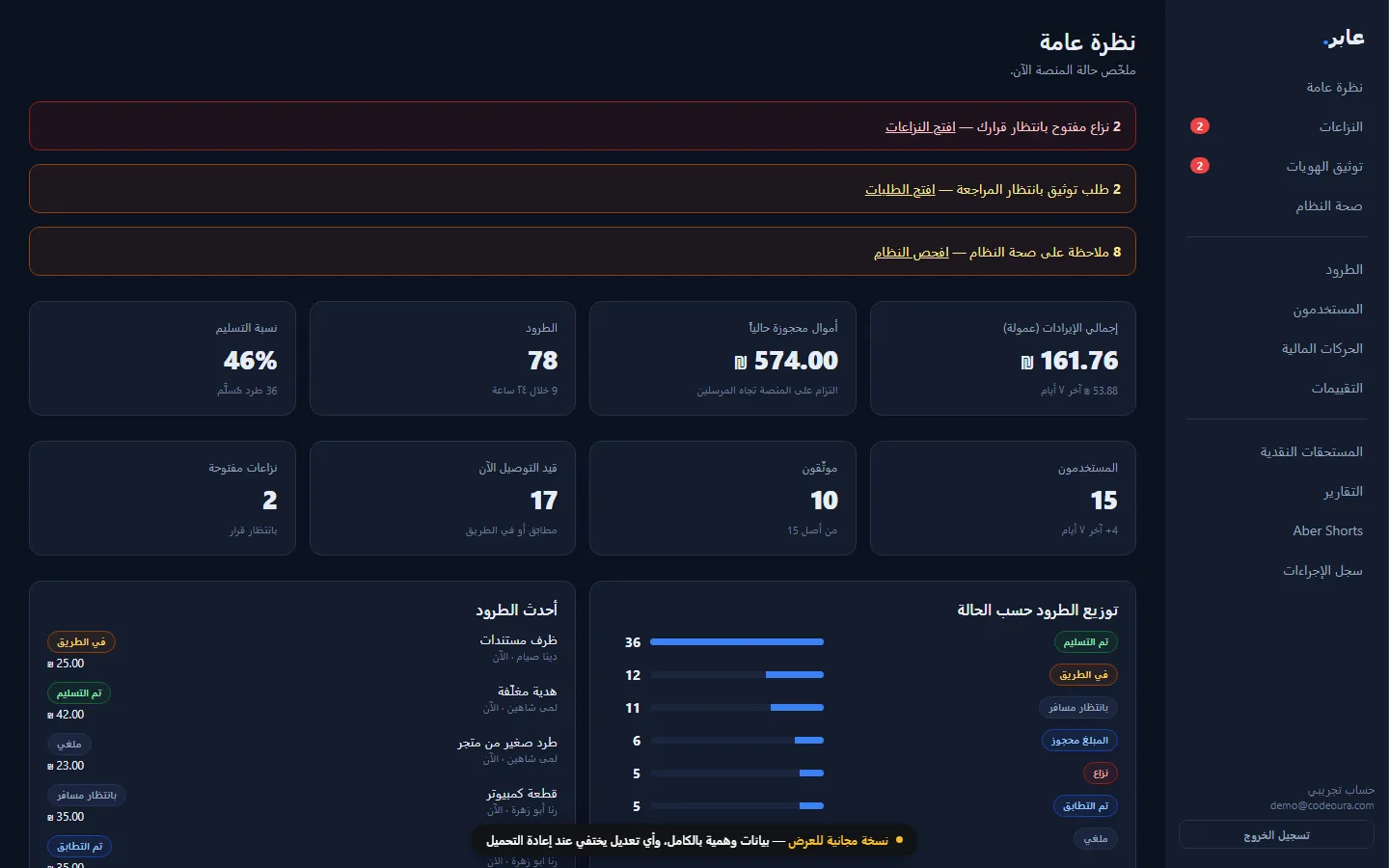1389x868 pixels.
Task: Click في الطريق badge in distribution chart
Action: pyautogui.click(x=1083, y=675)
